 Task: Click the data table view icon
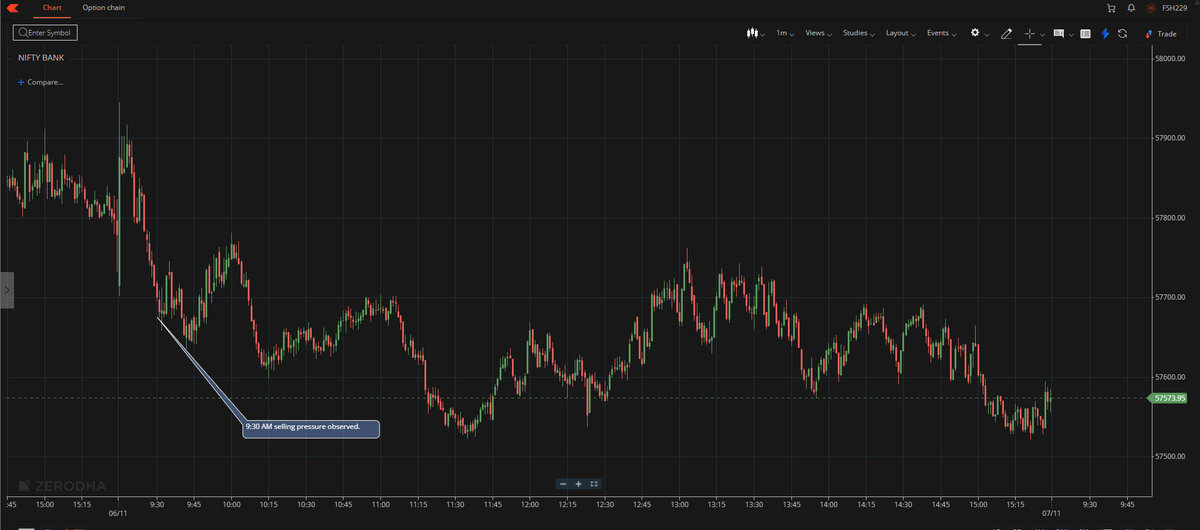click(x=1086, y=33)
